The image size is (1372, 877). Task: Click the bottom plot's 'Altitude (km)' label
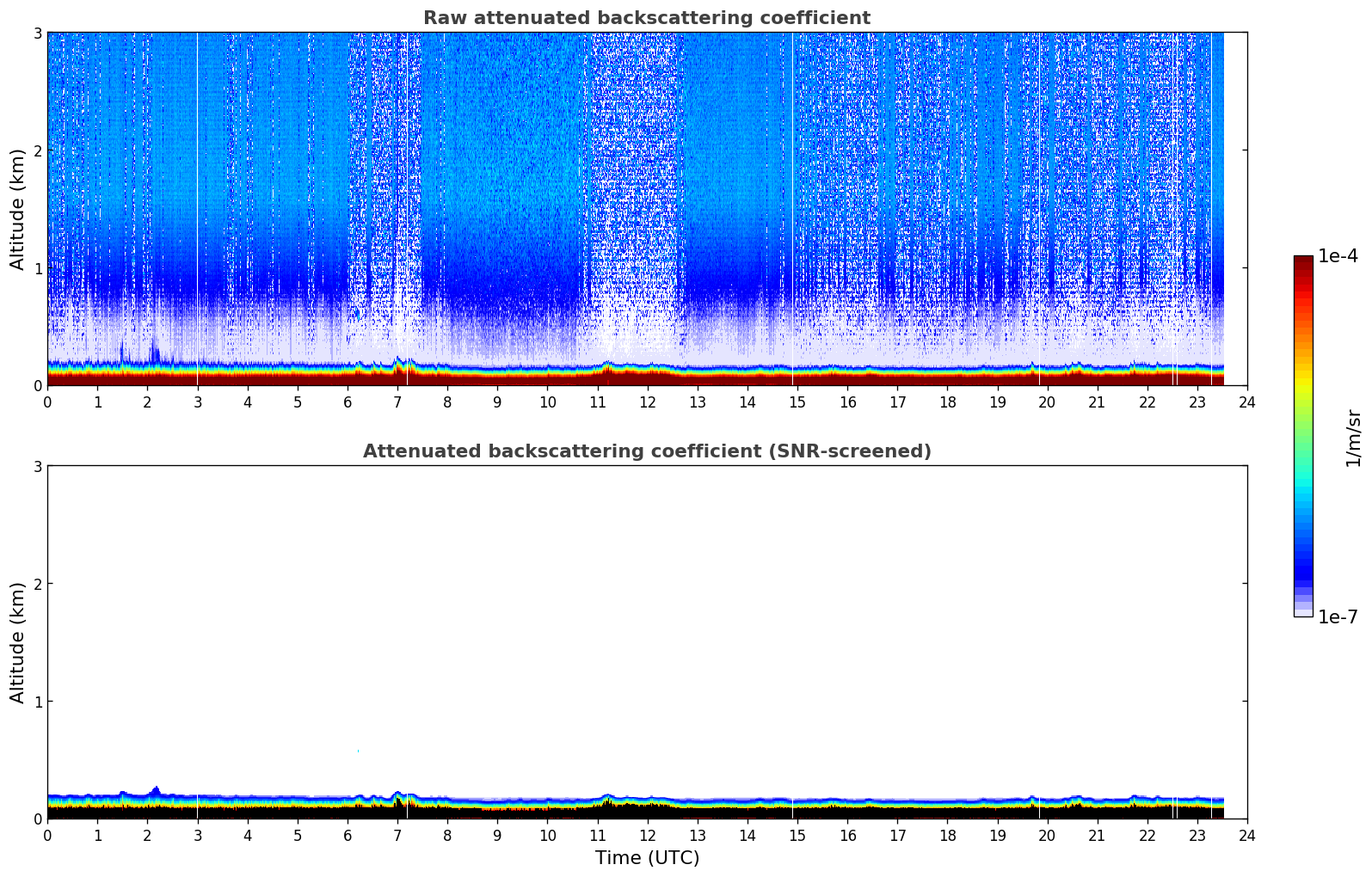[x=18, y=642]
